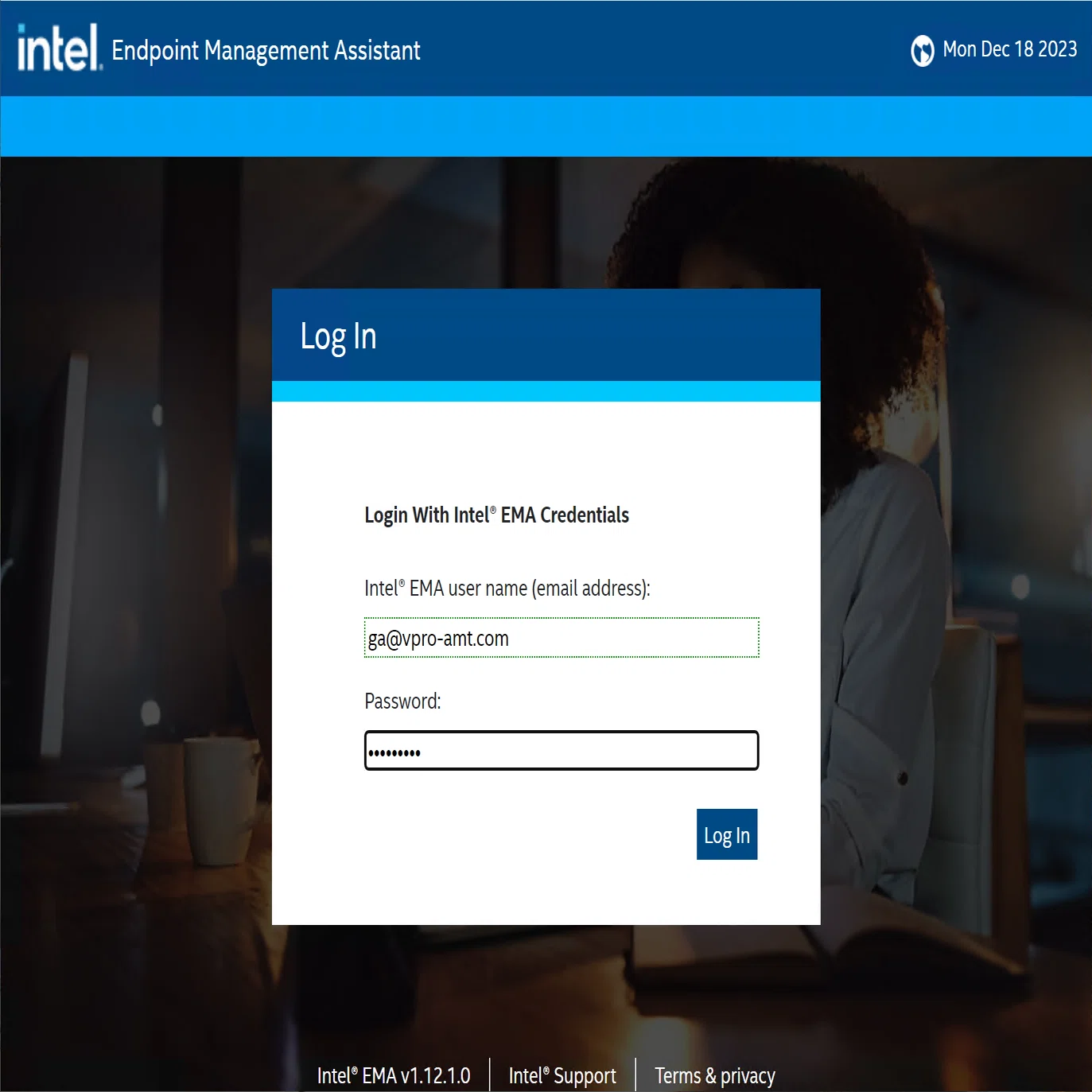The width and height of the screenshot is (1092, 1092).
Task: Click the Password: label
Action: pyautogui.click(x=402, y=701)
